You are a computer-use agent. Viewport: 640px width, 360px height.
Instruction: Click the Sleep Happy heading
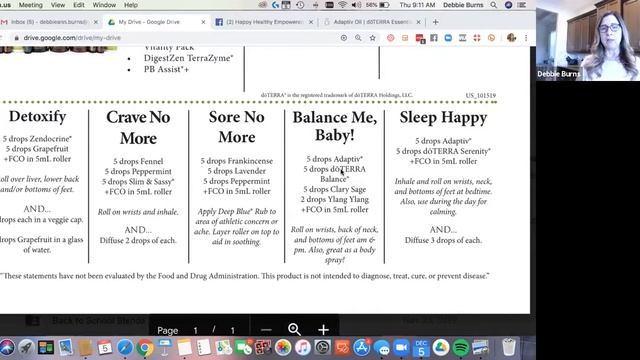[443, 118]
